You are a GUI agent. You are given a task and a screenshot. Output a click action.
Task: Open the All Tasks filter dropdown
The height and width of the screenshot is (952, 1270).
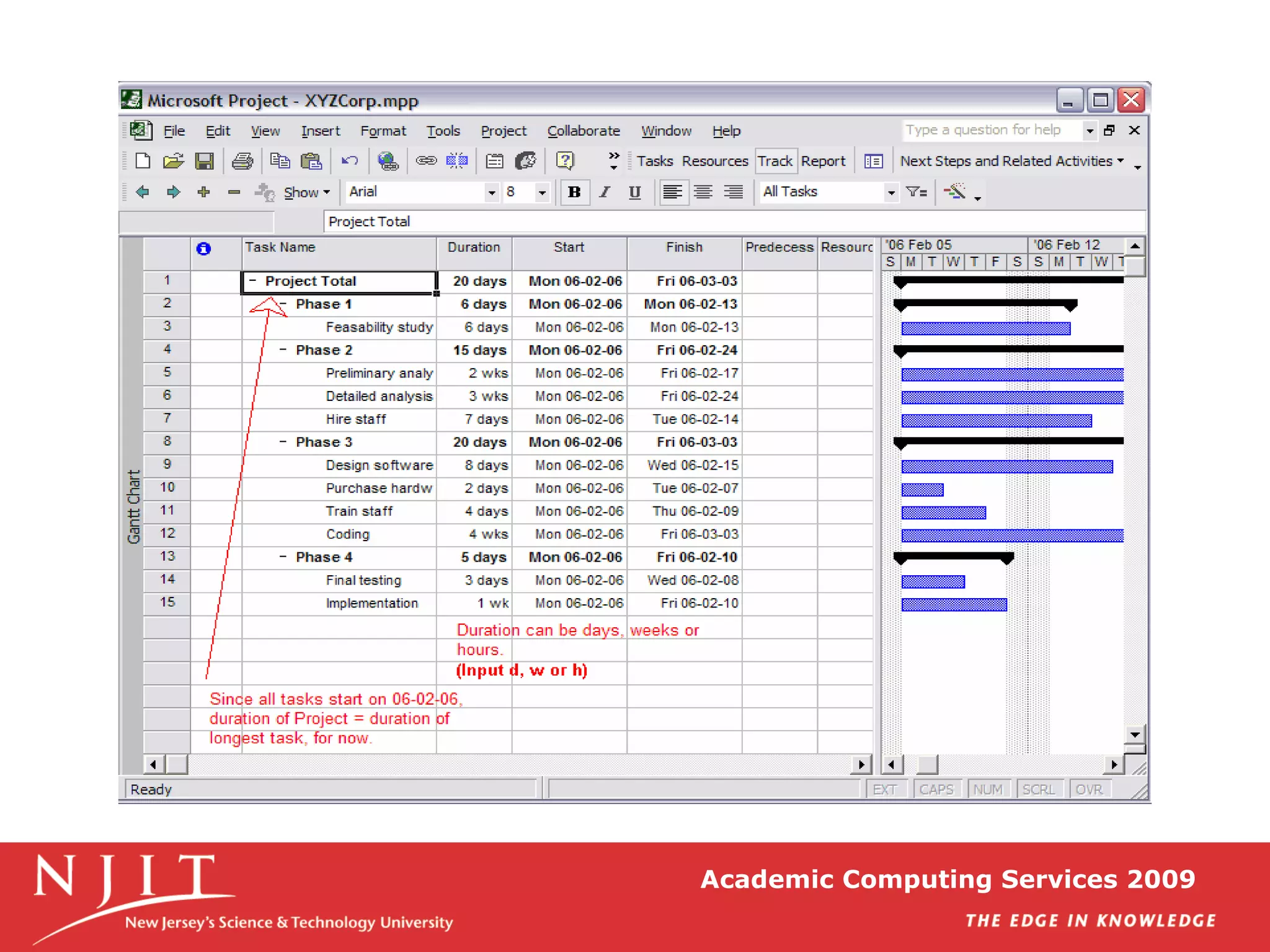[891, 193]
